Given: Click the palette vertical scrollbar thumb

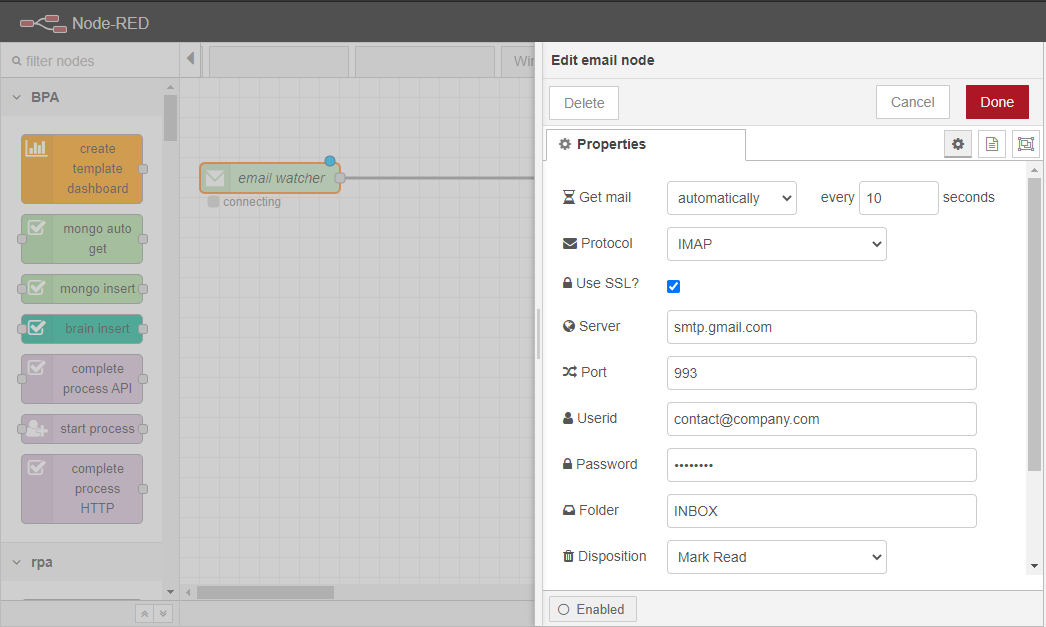Looking at the screenshot, I should (x=170, y=117).
